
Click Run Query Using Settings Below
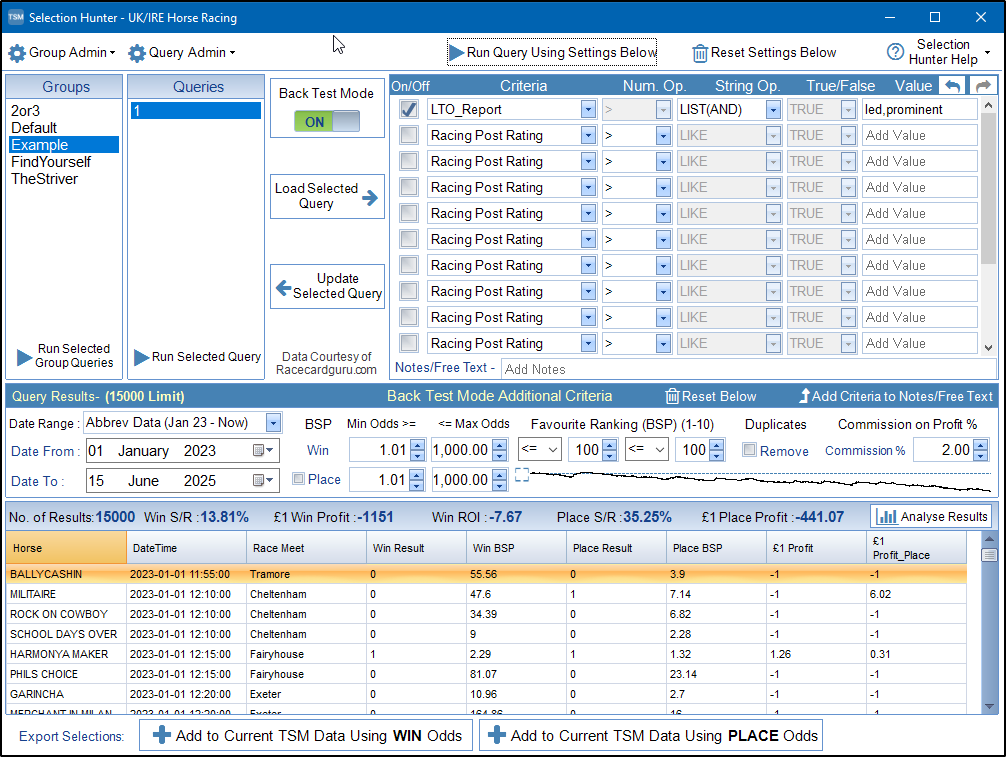552,52
